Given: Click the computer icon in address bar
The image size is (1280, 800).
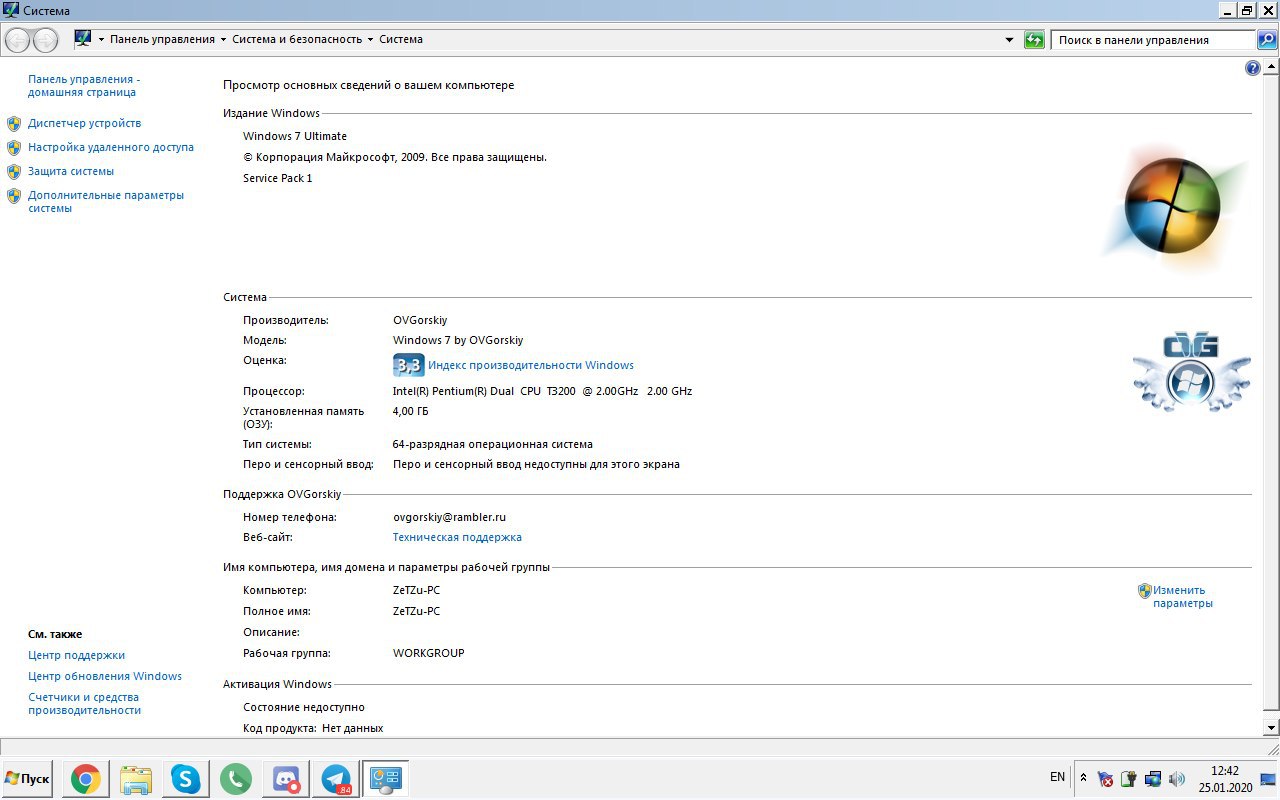Looking at the screenshot, I should (x=83, y=39).
